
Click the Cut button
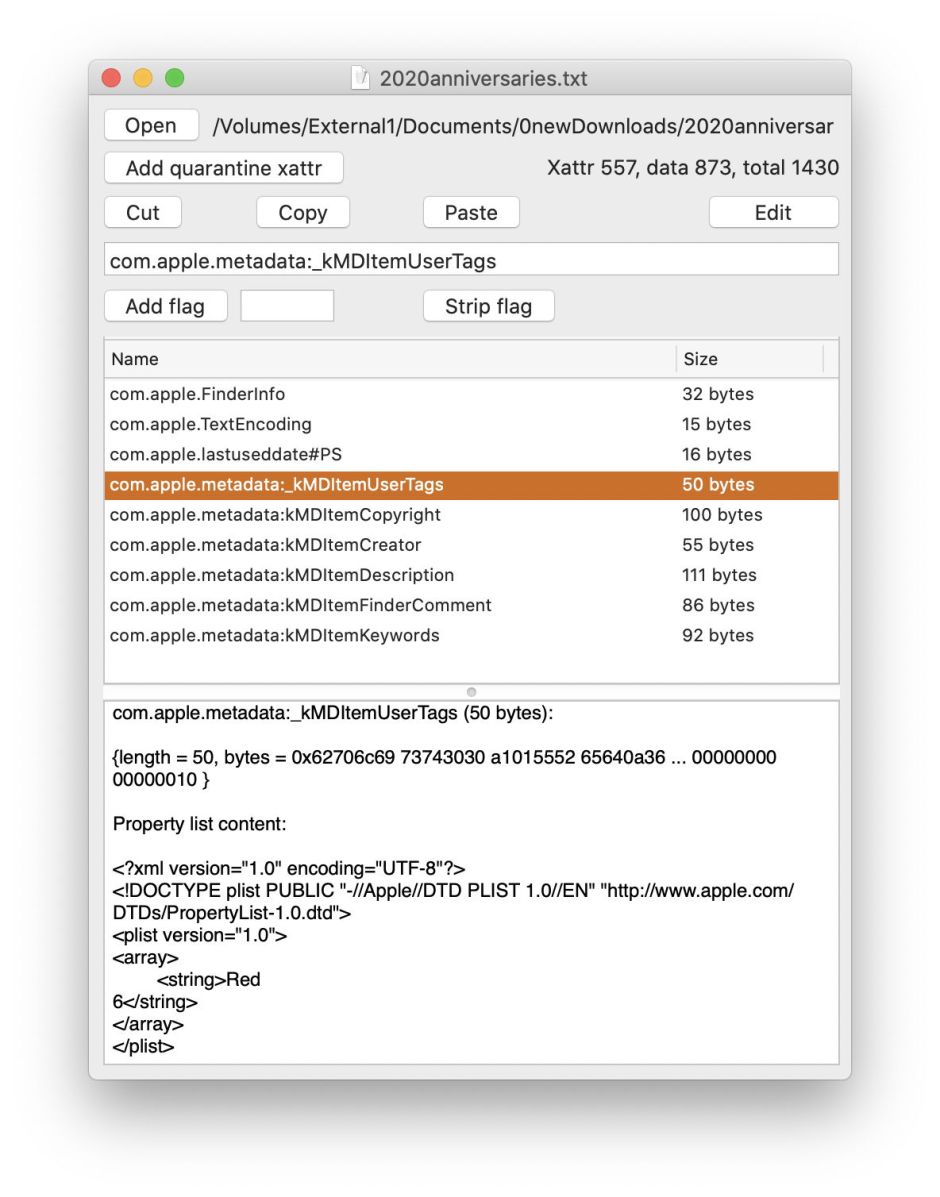point(143,212)
